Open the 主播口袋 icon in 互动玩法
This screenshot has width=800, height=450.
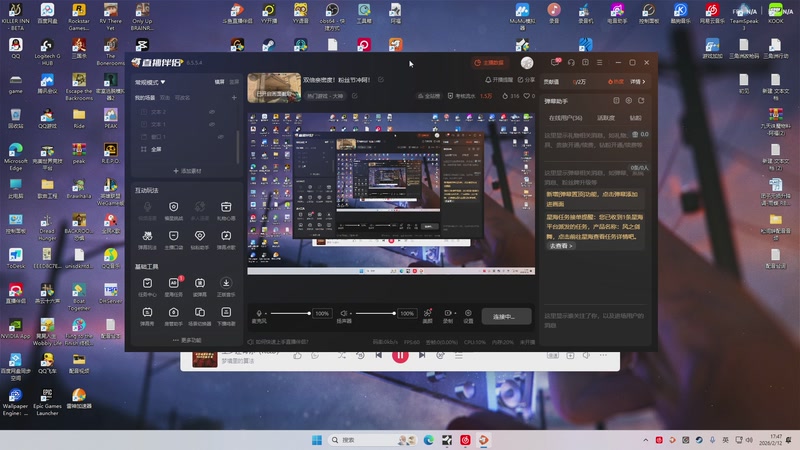[x=173, y=236]
